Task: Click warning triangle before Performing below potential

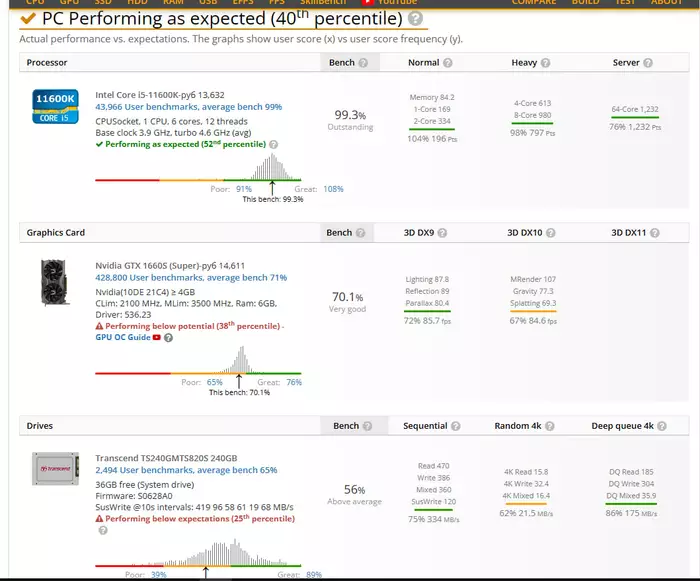Action: point(99,326)
